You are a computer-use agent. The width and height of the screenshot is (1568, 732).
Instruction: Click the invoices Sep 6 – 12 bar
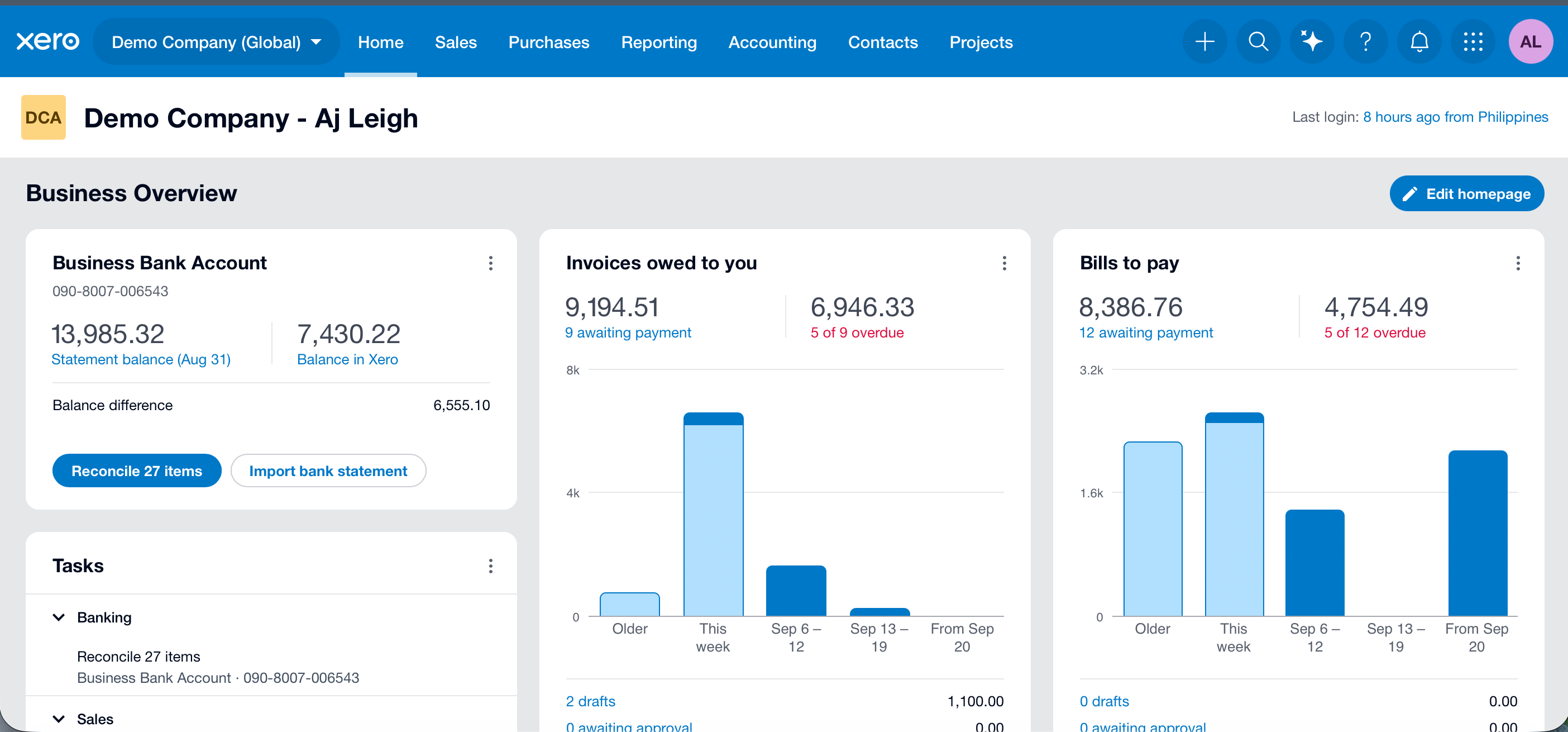pyautogui.click(x=796, y=591)
